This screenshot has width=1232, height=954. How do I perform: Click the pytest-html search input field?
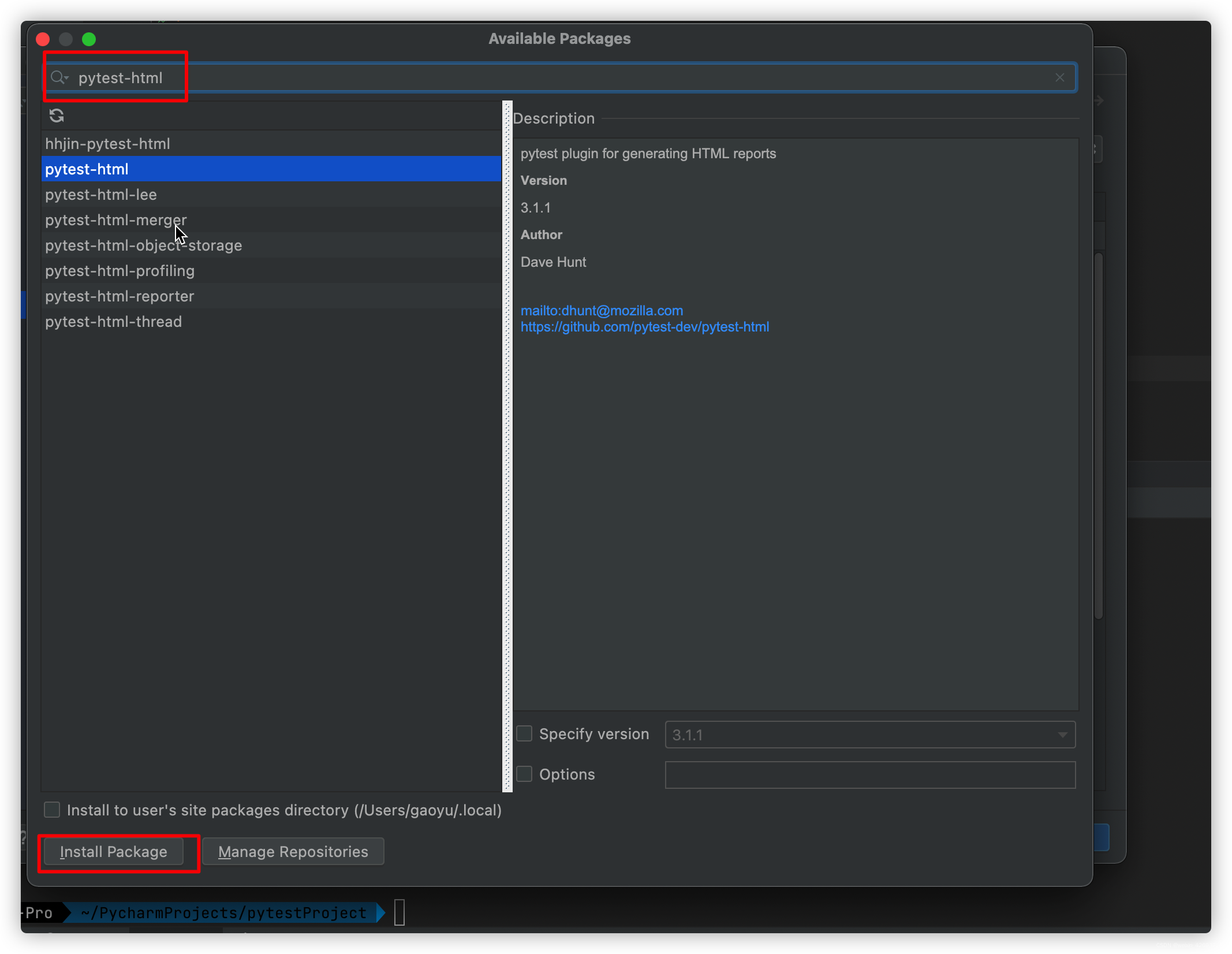tap(561, 77)
